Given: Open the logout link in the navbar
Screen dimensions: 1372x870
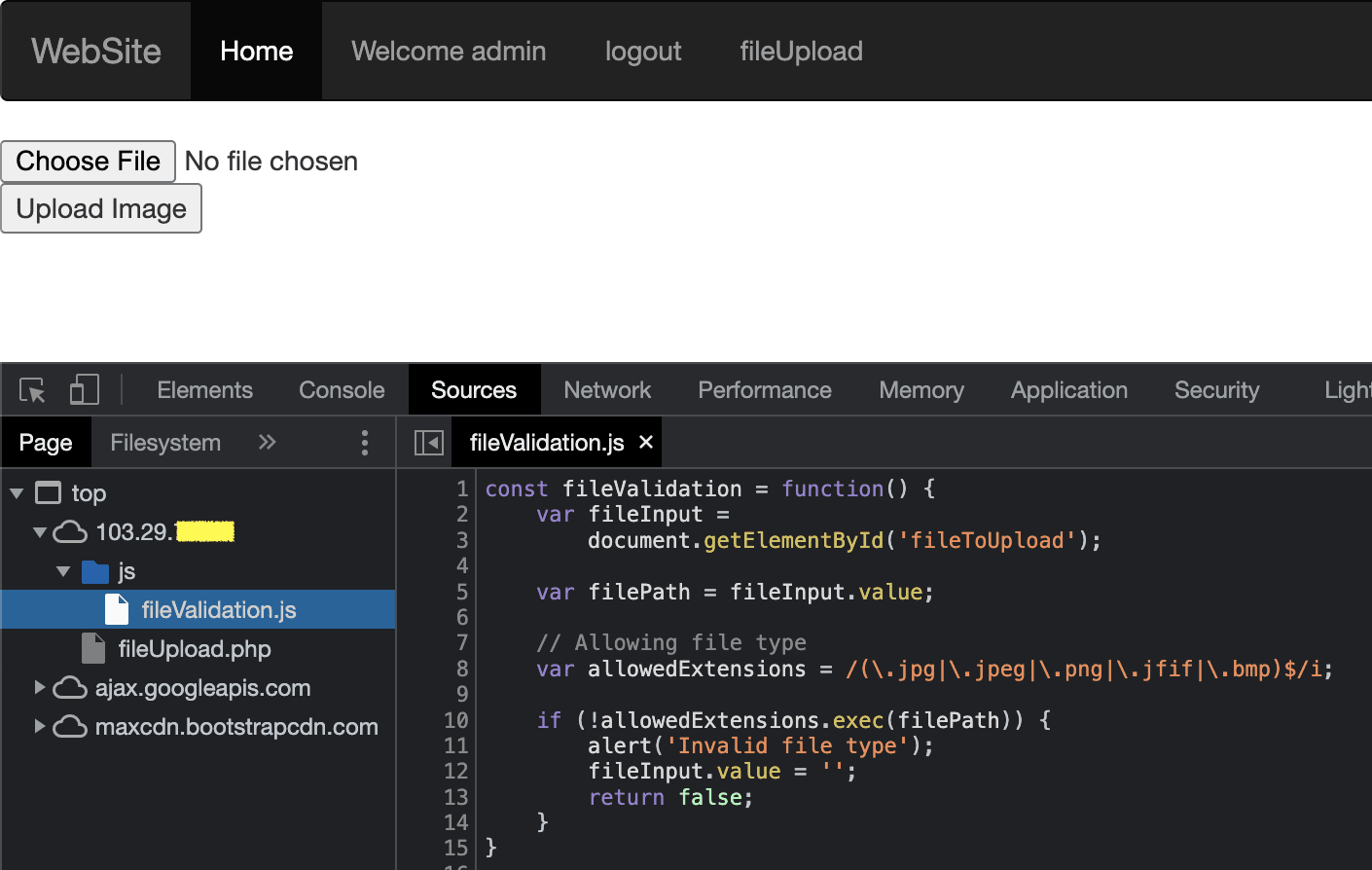Looking at the screenshot, I should tap(643, 51).
